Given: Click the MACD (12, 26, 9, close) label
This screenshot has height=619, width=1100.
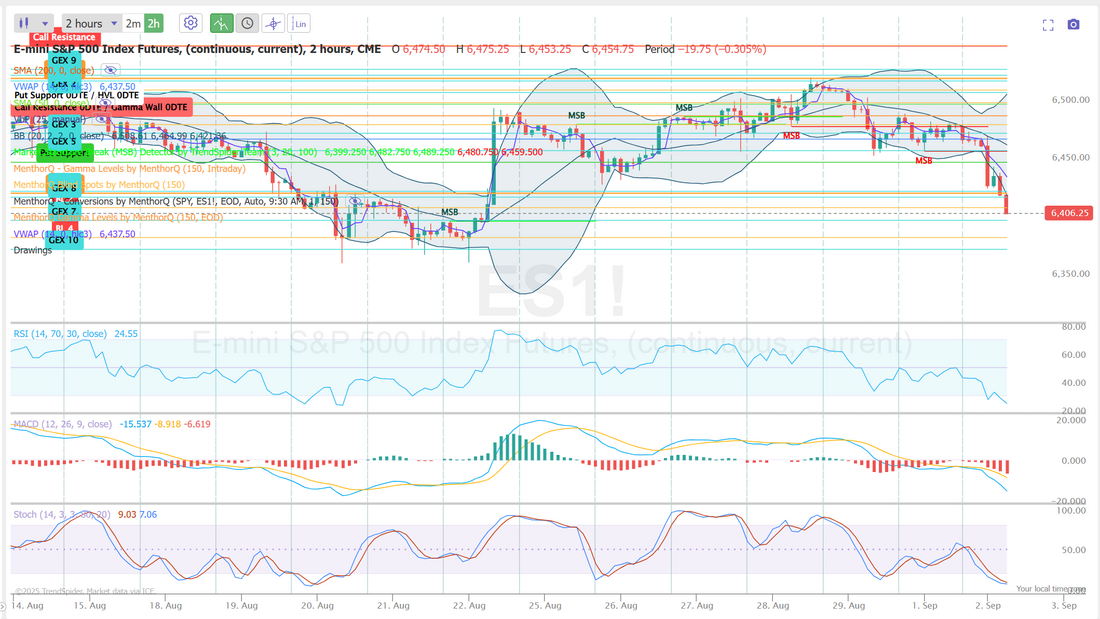Looking at the screenshot, I should [62, 425].
